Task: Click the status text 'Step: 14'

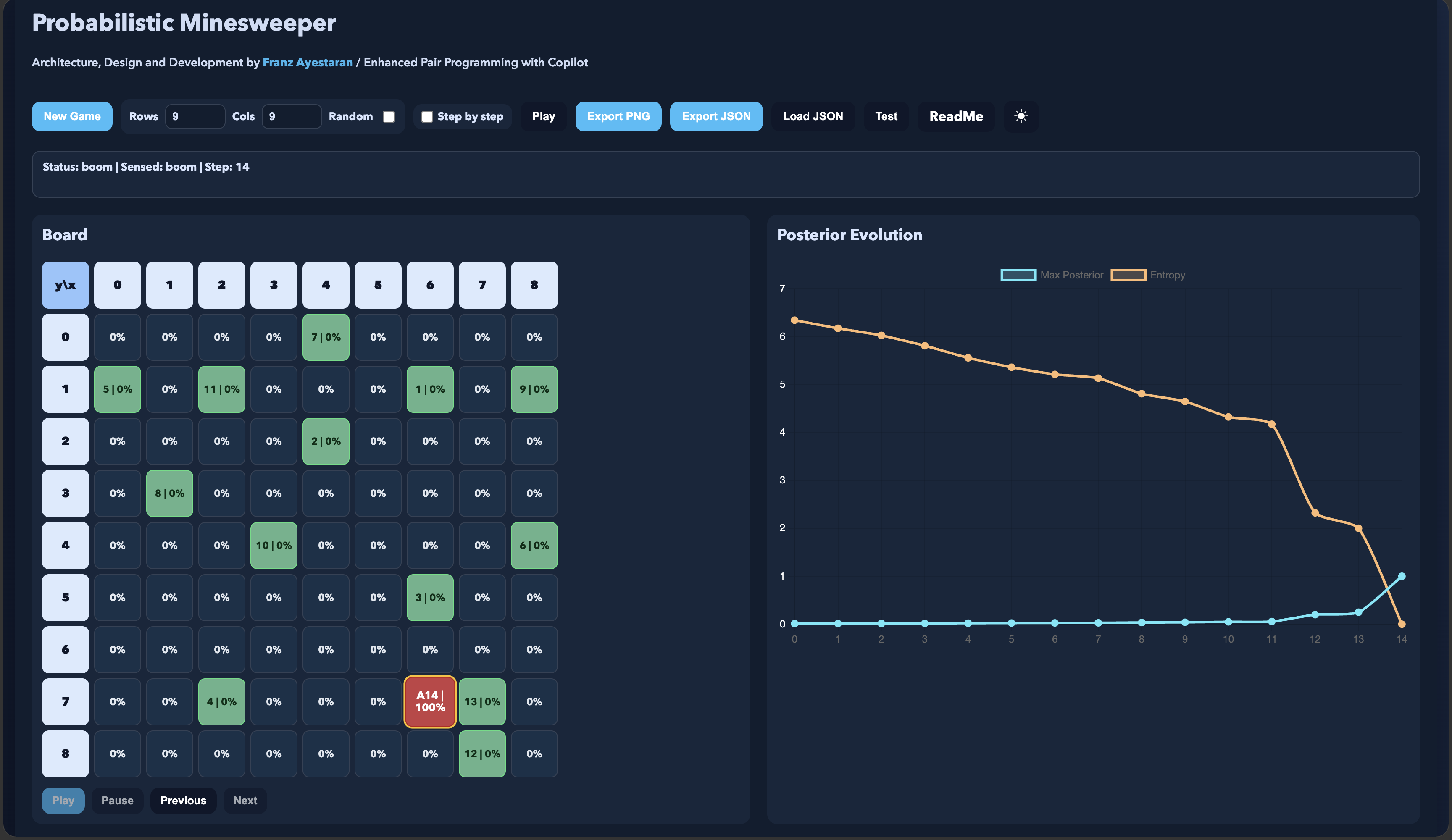Action: point(227,167)
